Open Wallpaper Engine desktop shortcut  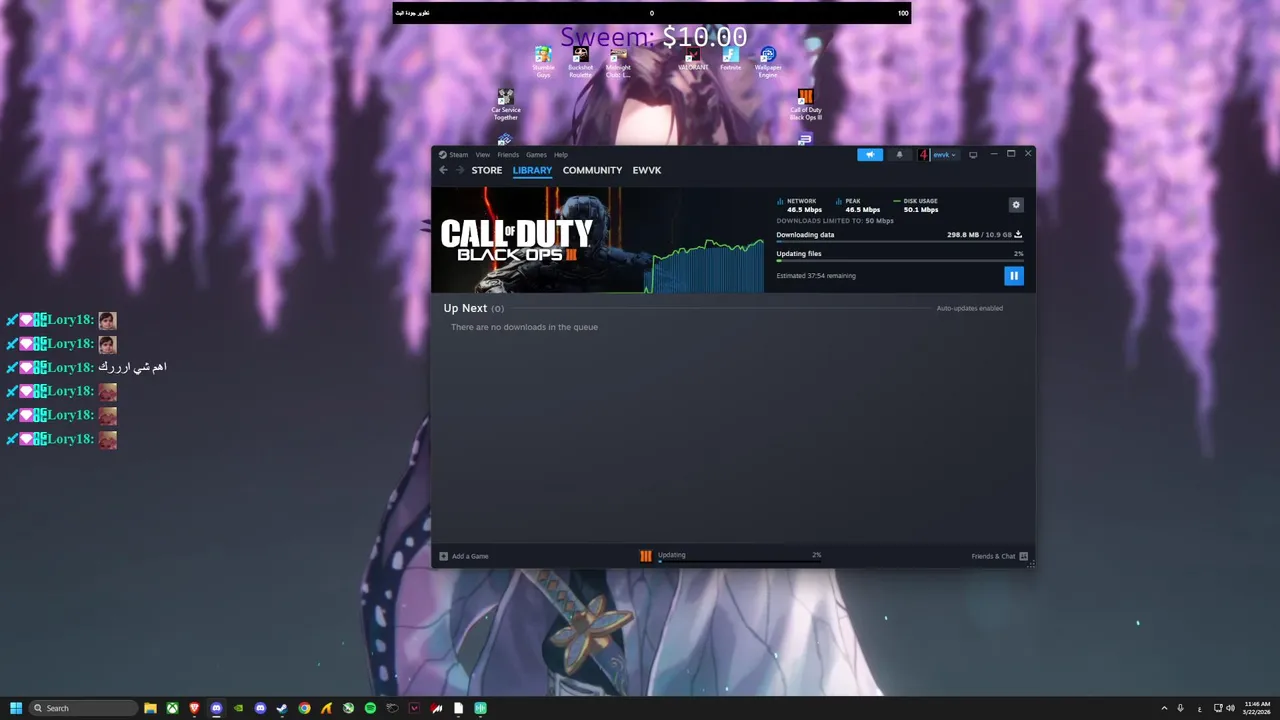coord(768,62)
